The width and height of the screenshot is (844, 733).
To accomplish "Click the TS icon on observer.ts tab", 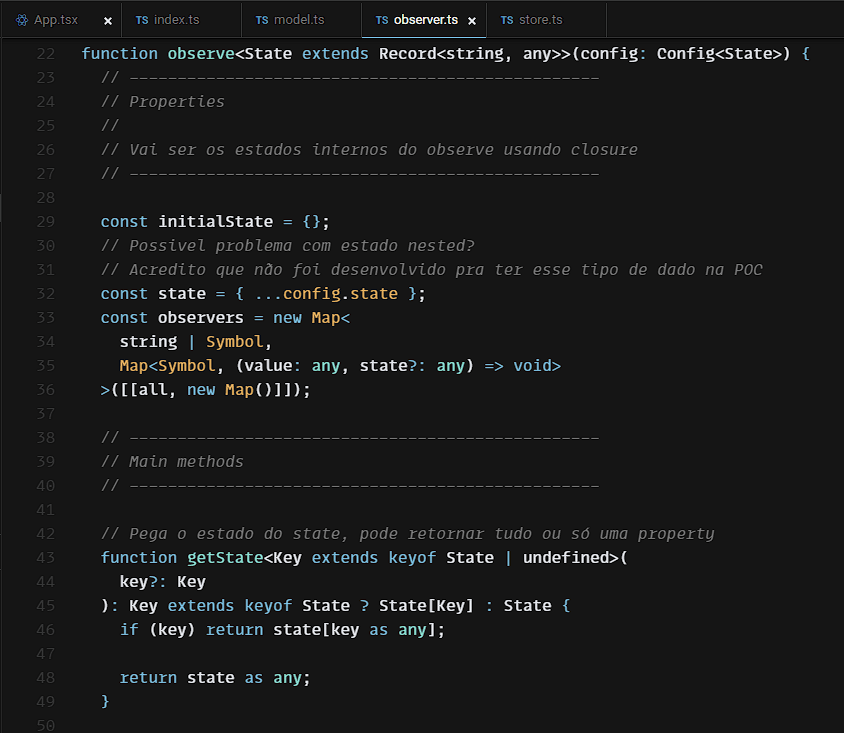I will pos(382,20).
